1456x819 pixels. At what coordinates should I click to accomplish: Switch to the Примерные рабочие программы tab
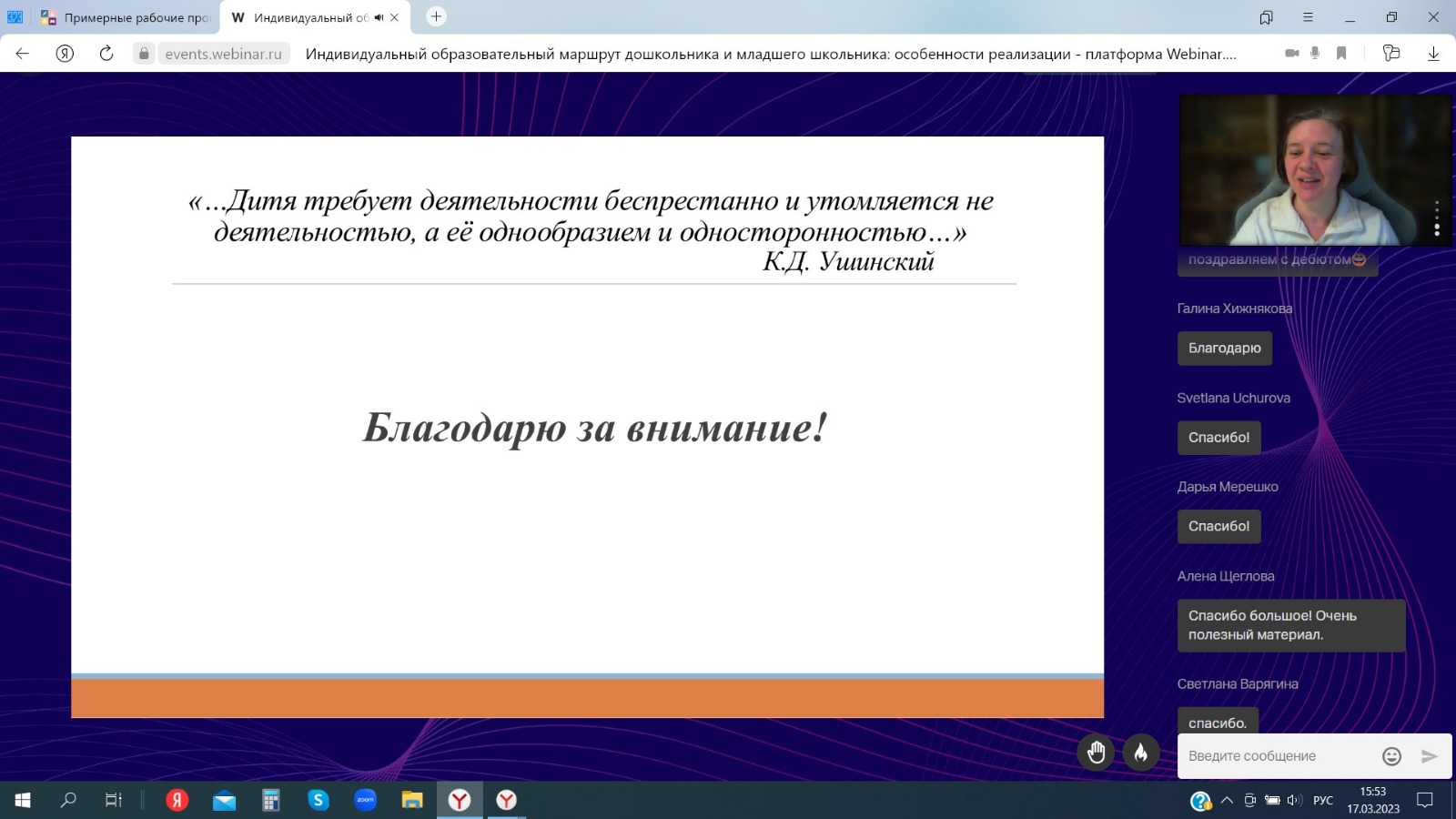(126, 17)
